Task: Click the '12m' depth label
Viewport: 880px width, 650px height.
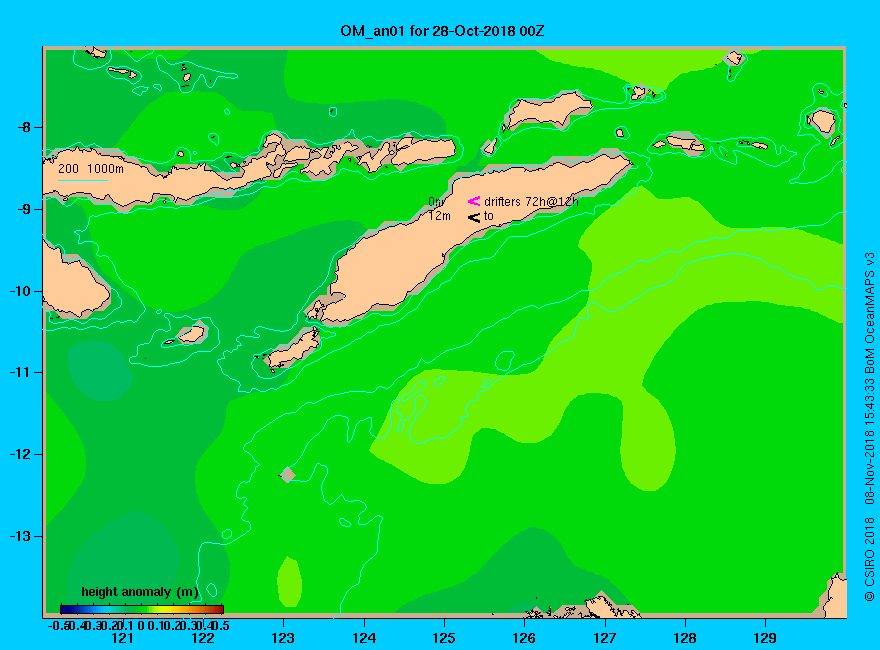Action: tap(439, 216)
